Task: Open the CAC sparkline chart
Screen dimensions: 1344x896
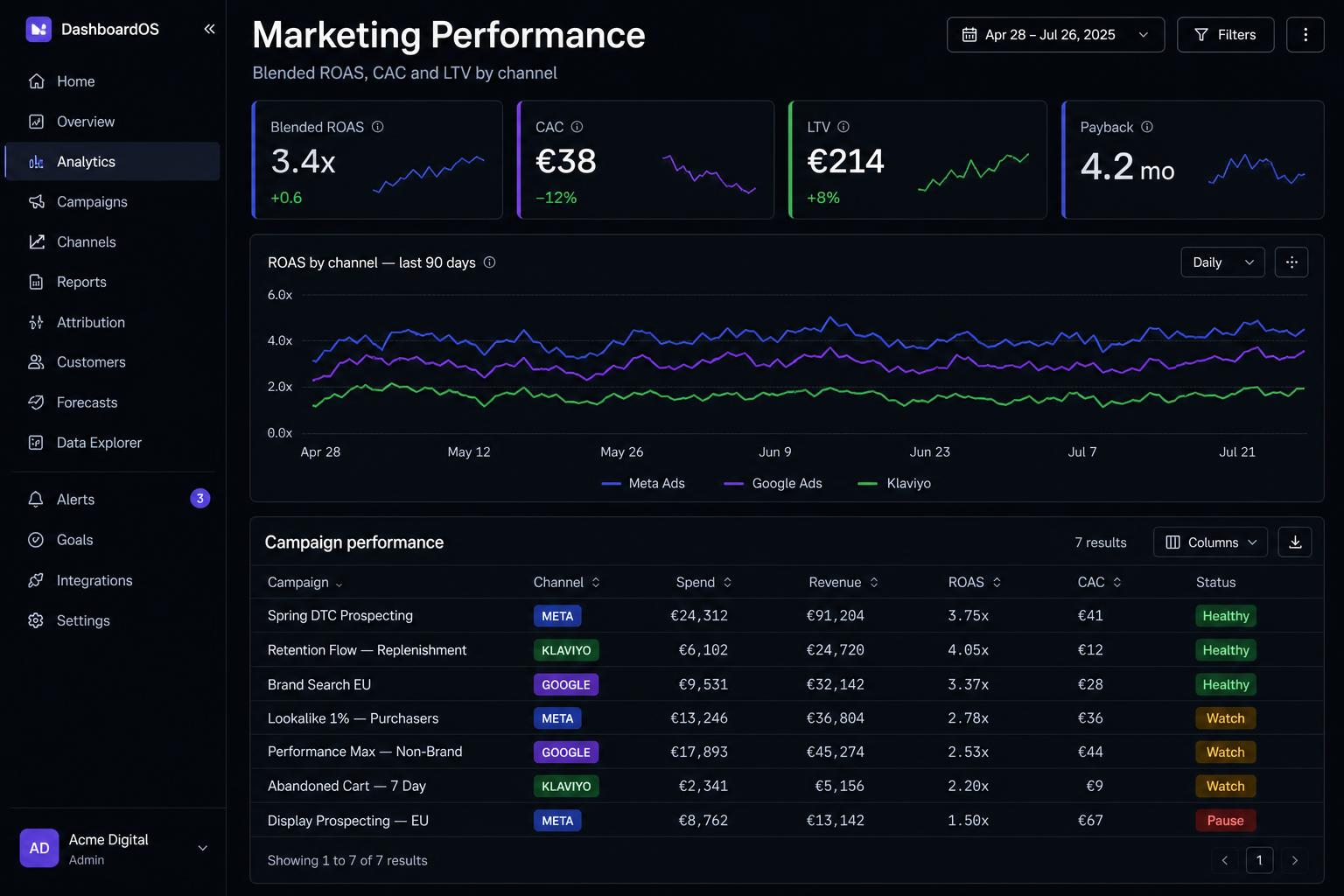Action: click(709, 172)
